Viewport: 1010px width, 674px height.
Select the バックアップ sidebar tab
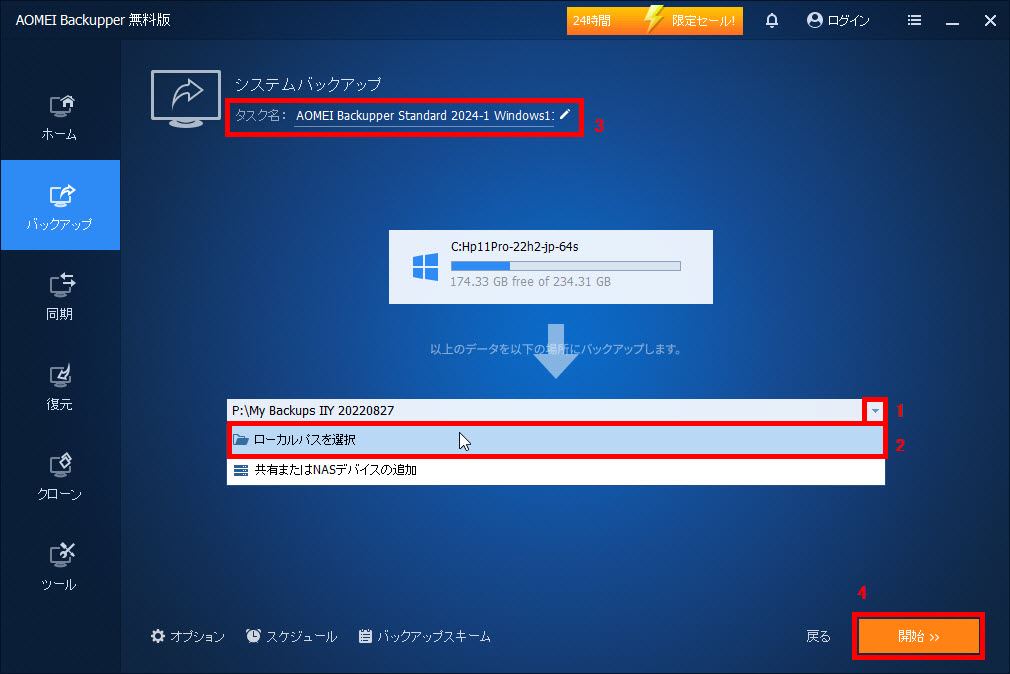click(x=60, y=206)
